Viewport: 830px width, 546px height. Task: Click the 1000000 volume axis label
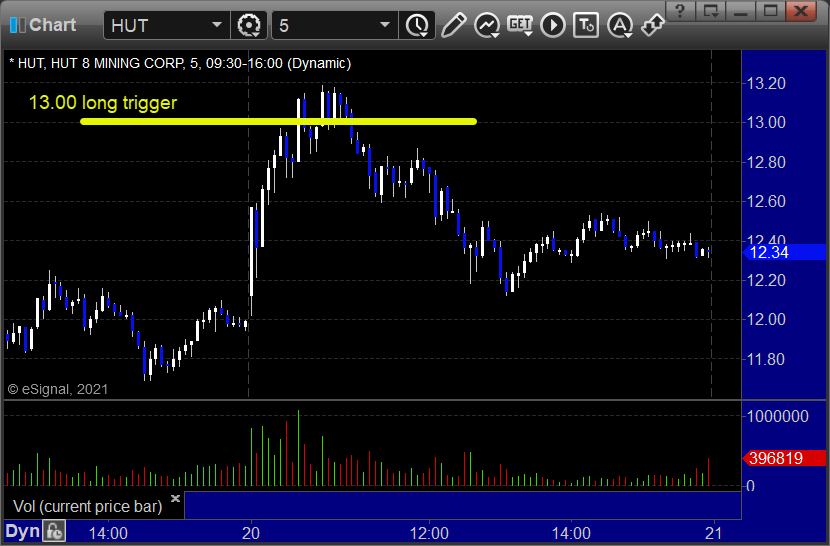pos(778,416)
